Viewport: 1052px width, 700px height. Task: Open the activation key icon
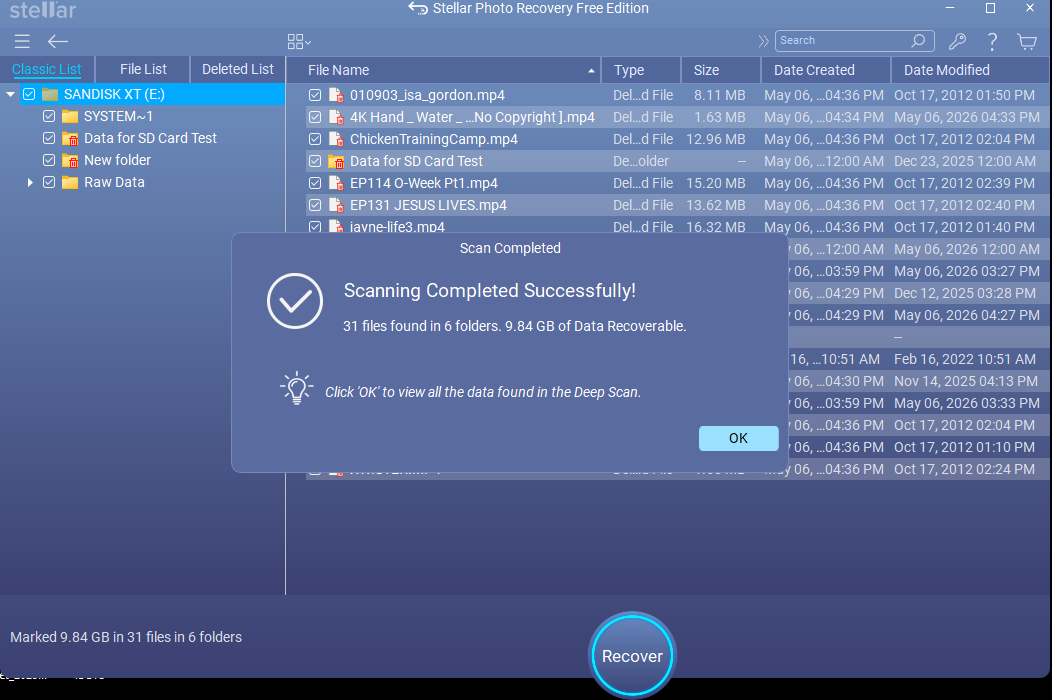[957, 42]
